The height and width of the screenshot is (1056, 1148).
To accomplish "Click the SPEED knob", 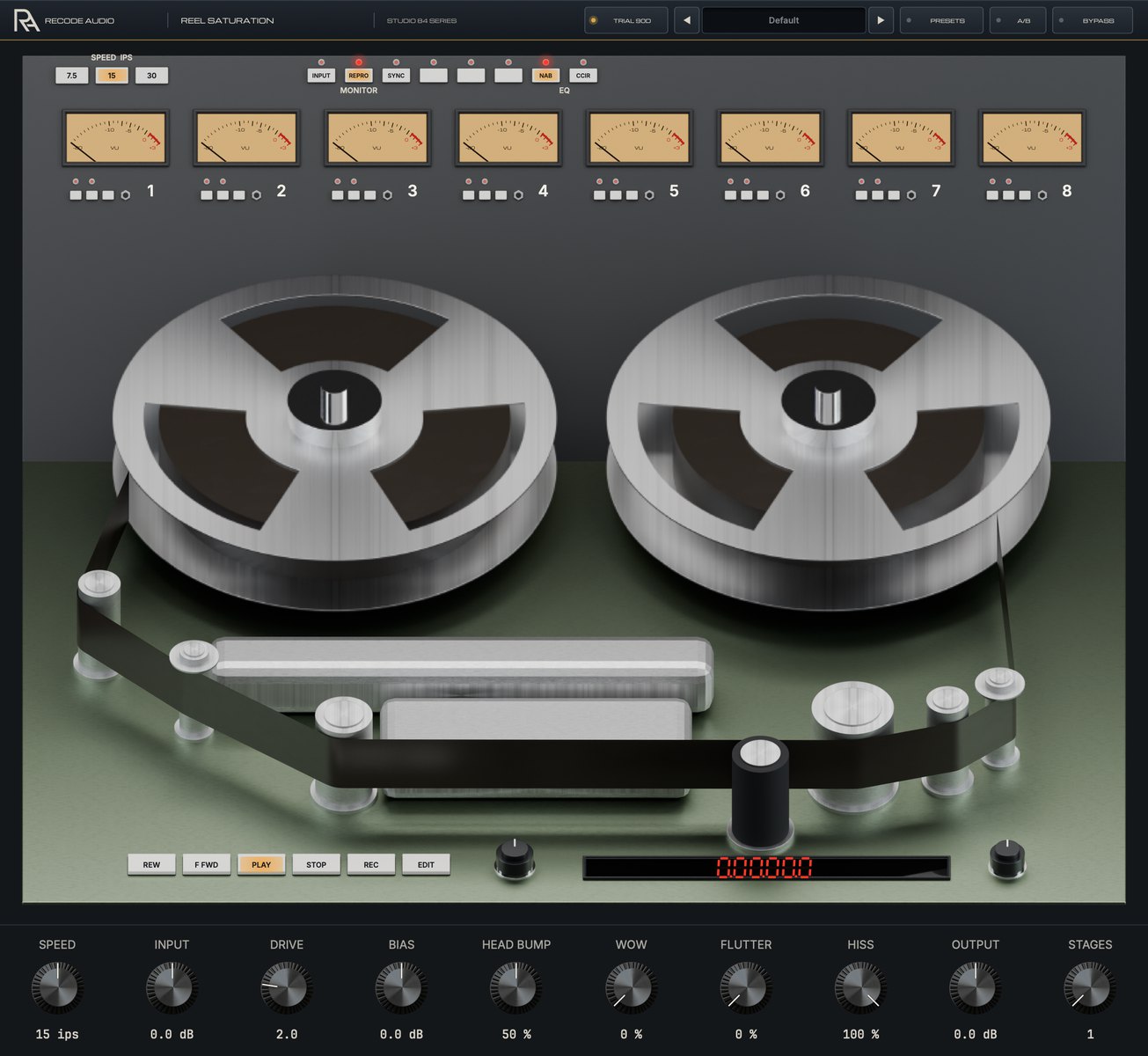I will 57,987.
